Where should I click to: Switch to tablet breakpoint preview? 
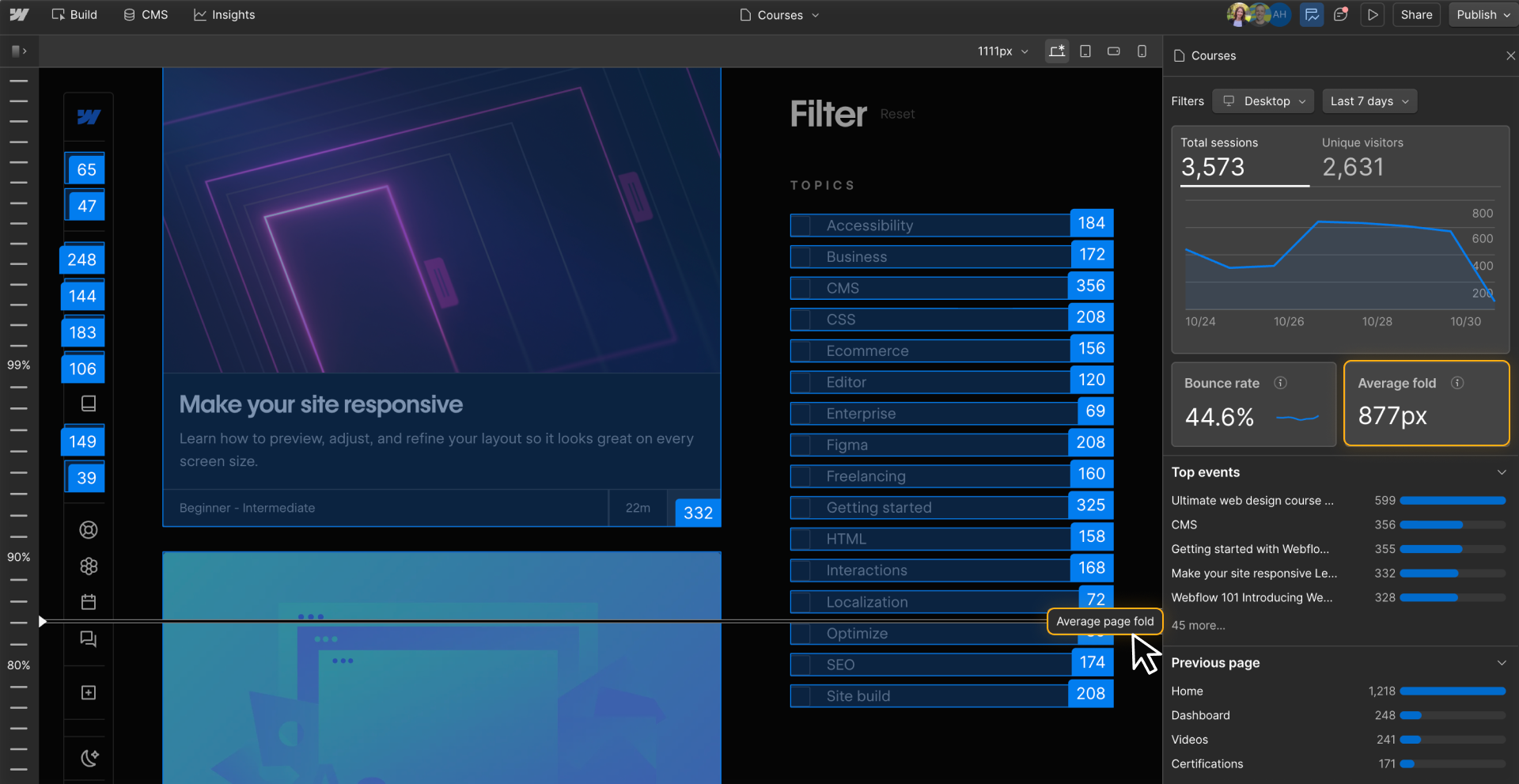[1085, 51]
